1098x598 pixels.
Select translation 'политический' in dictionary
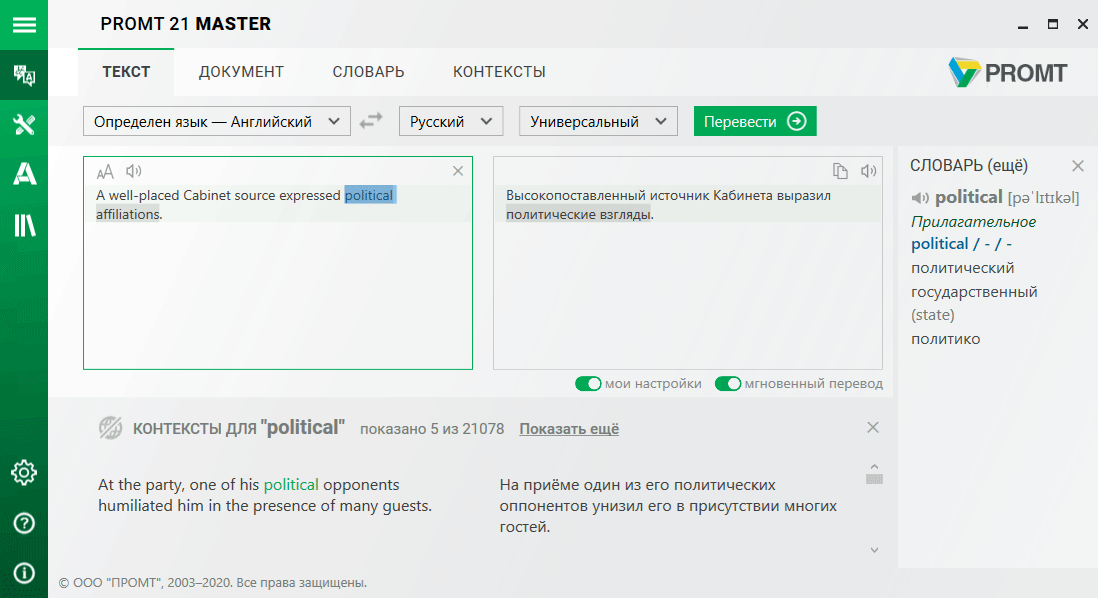point(962,268)
